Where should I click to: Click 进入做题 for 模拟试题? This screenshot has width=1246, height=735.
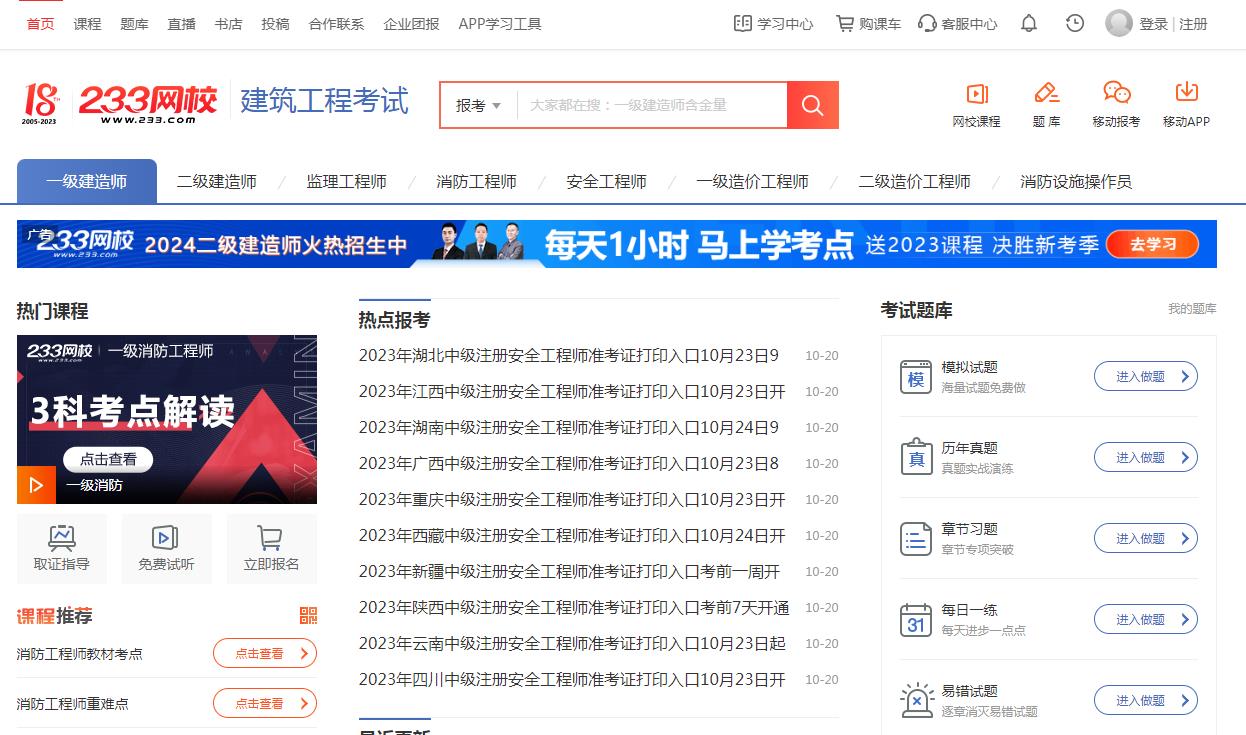(1146, 376)
